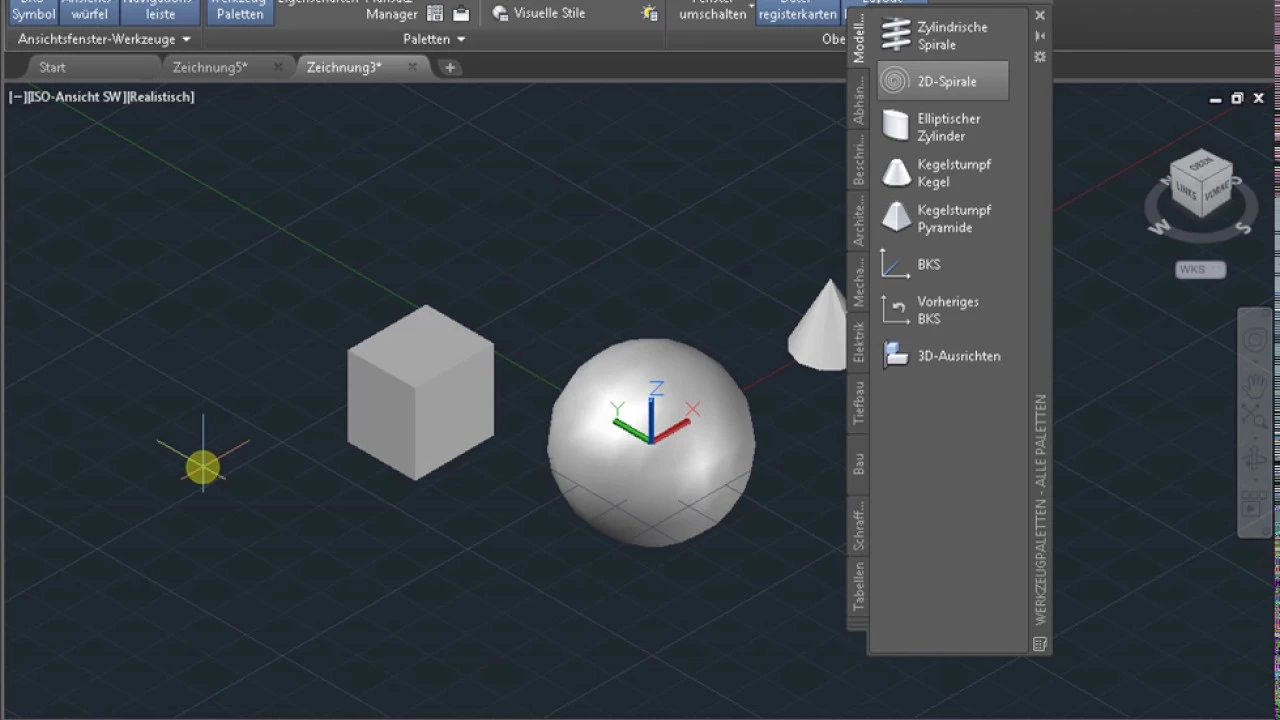Viewport: 1280px width, 720px height.
Task: Open the Elektrik palette tab
Action: (x=858, y=341)
